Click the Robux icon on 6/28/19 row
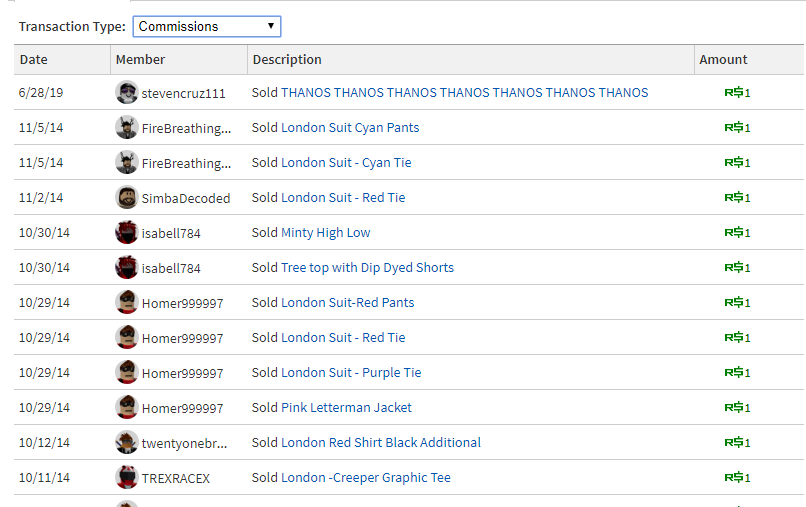 tap(734, 93)
